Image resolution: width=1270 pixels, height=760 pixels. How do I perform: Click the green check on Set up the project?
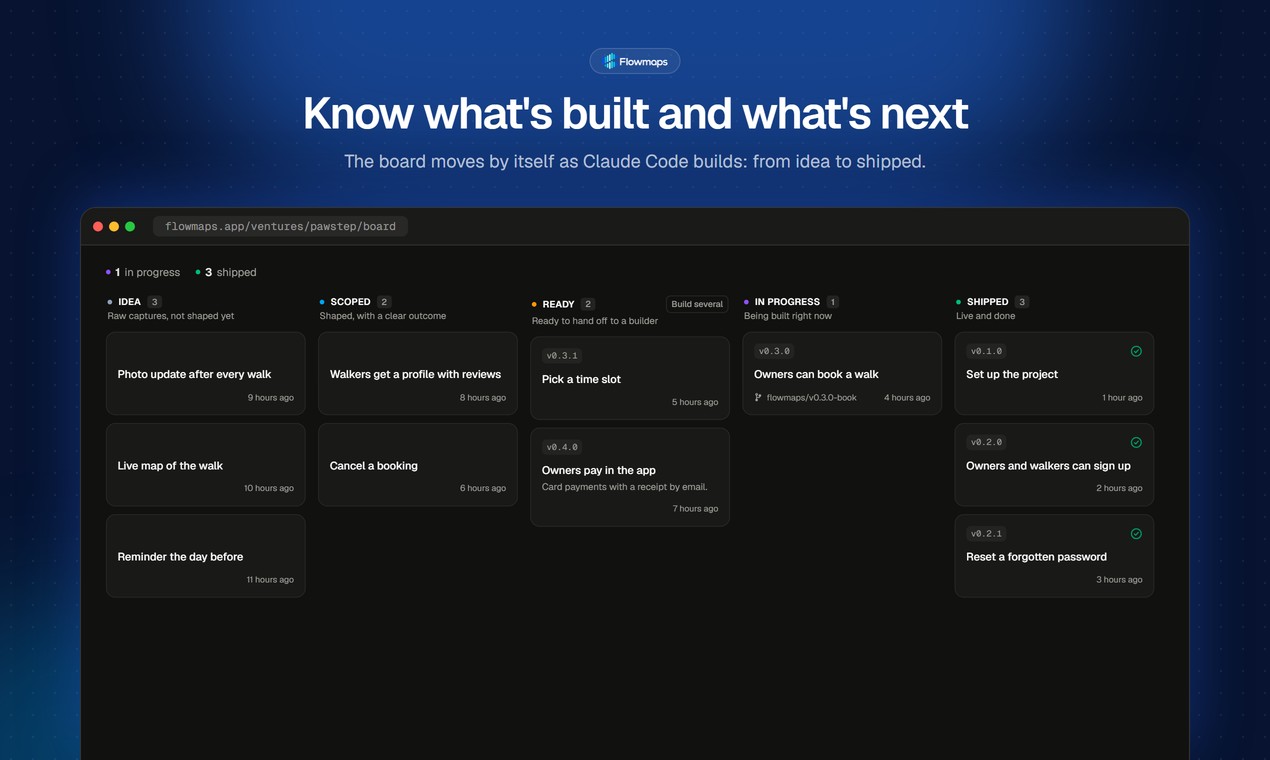(x=1136, y=351)
